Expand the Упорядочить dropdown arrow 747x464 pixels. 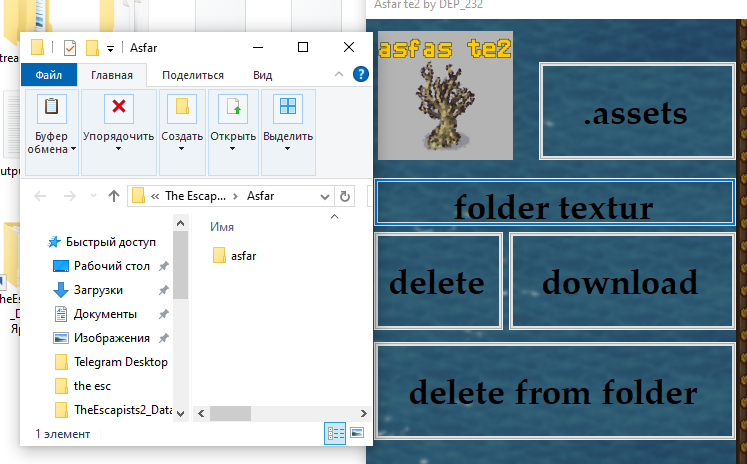click(x=118, y=149)
